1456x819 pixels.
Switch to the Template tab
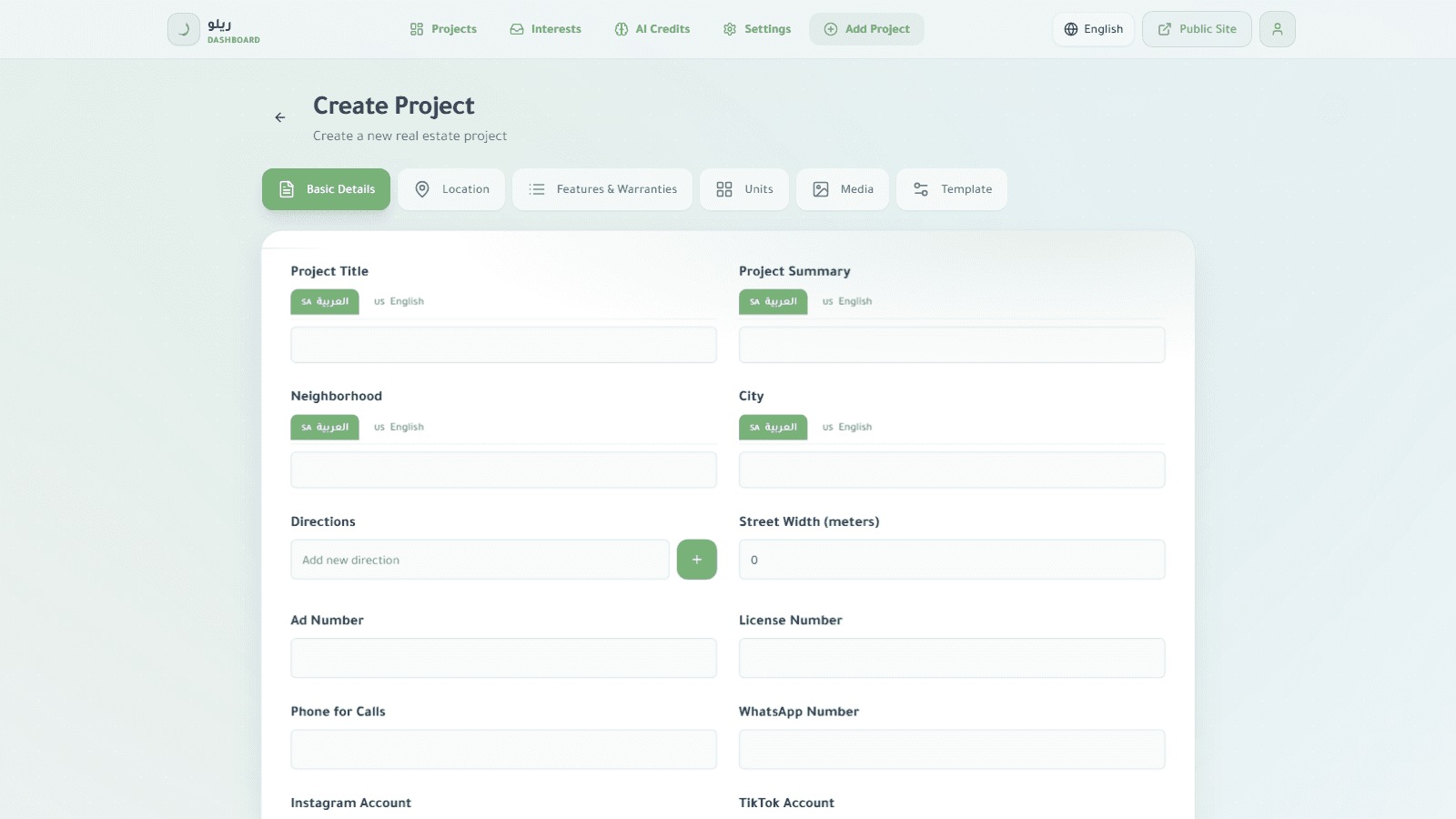(x=952, y=189)
